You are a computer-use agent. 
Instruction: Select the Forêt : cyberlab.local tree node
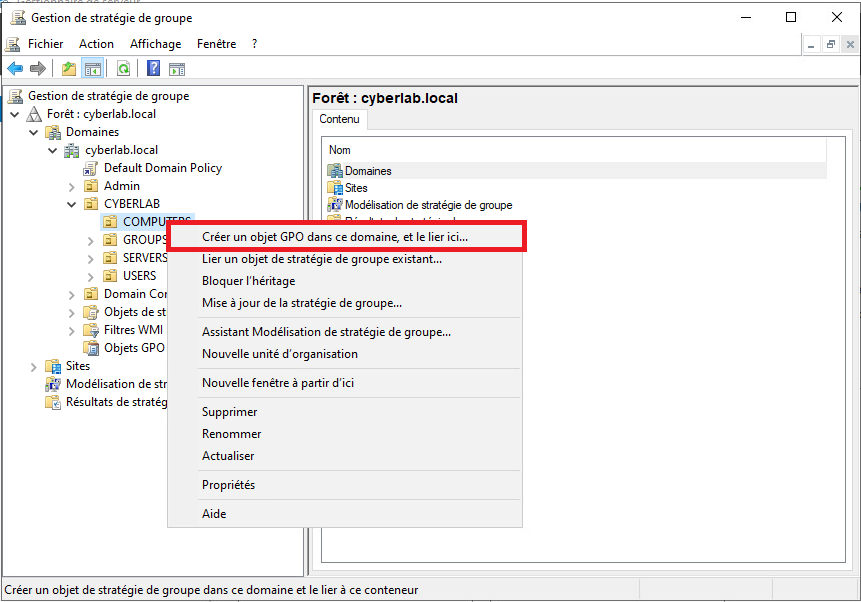coord(101,114)
